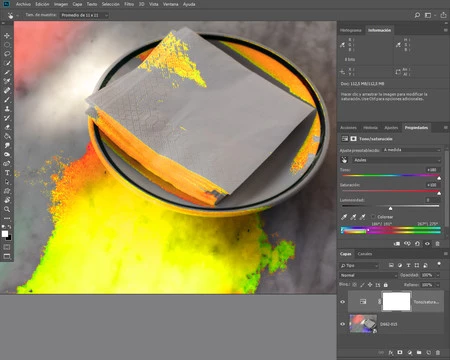
Task: Switch to the Histograma tab
Action: 351,30
